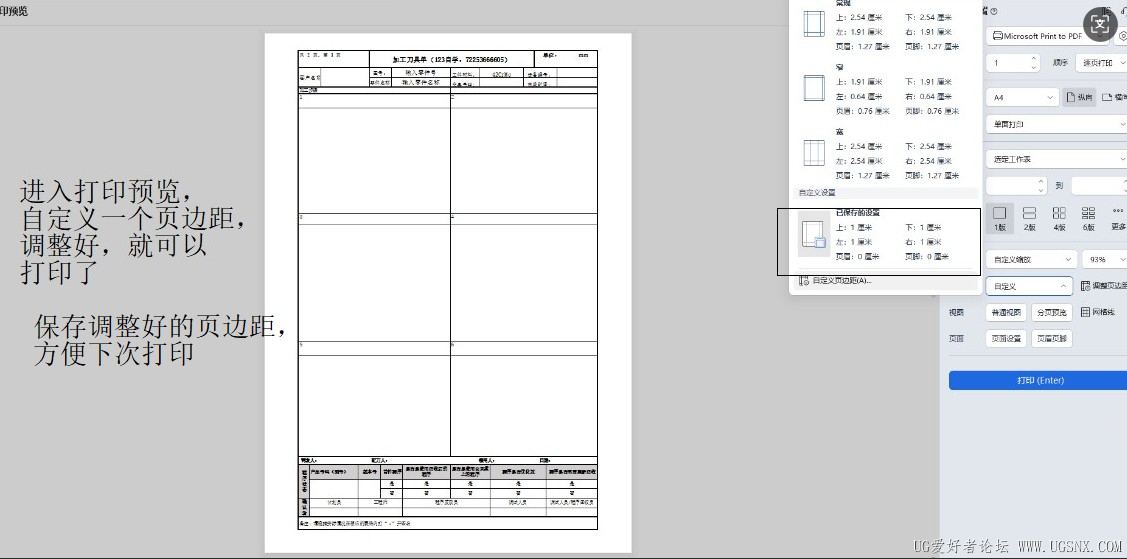The height and width of the screenshot is (559, 1127).
Task: Select 6版 six pages per sheet
Action: click(x=1088, y=218)
